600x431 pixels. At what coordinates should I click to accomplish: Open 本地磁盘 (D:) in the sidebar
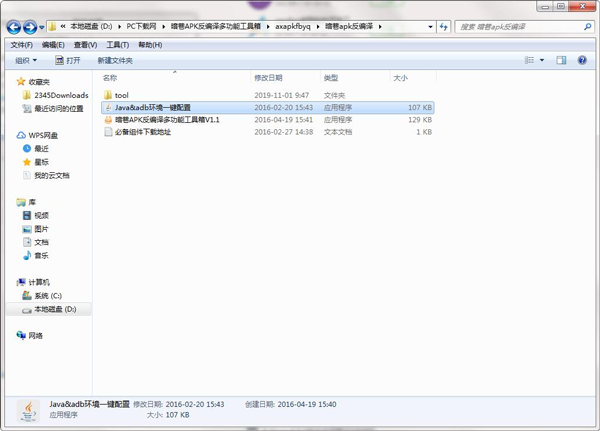55,309
